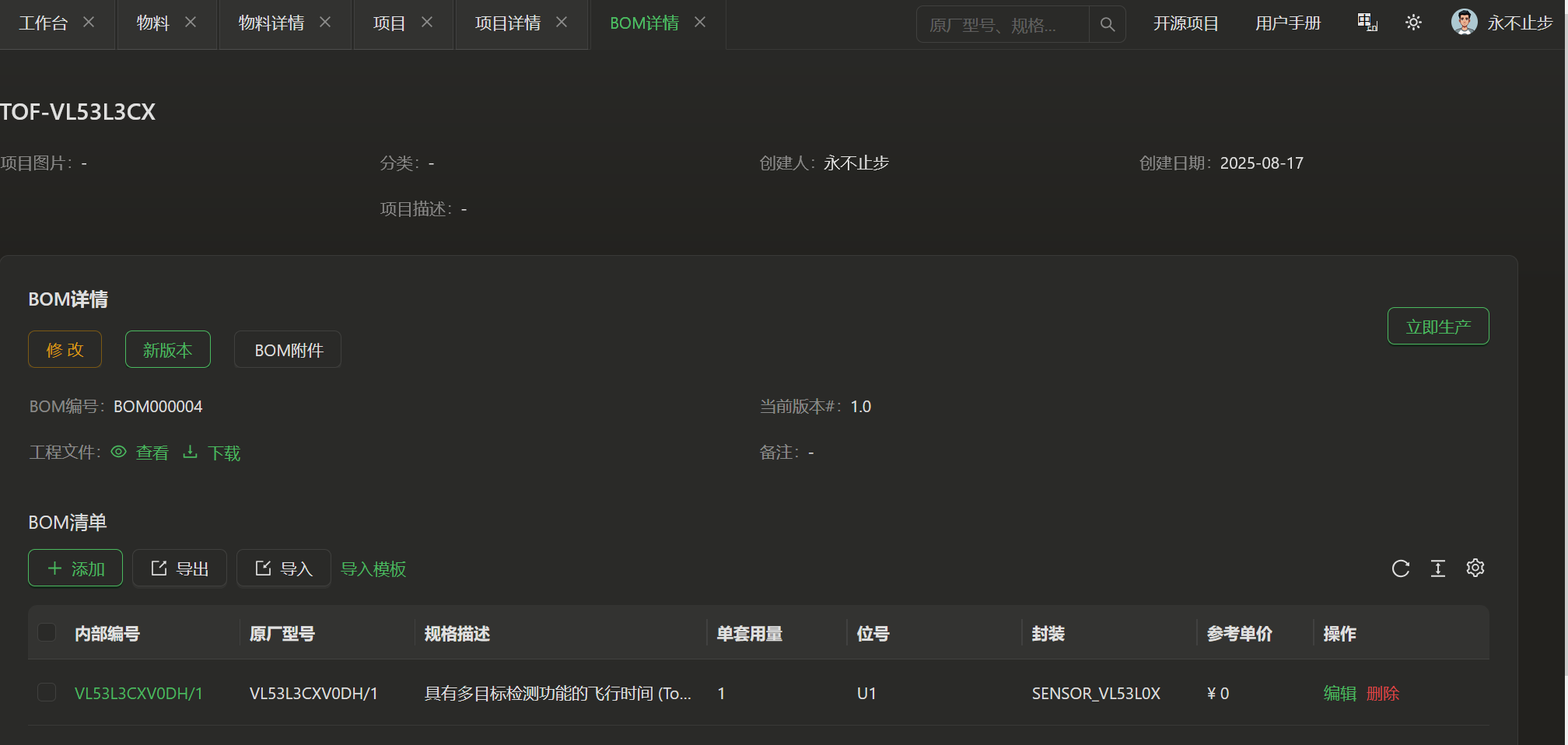Image resolution: width=1568 pixels, height=745 pixels.
Task: Select all rows with header checkbox
Action: (47, 632)
